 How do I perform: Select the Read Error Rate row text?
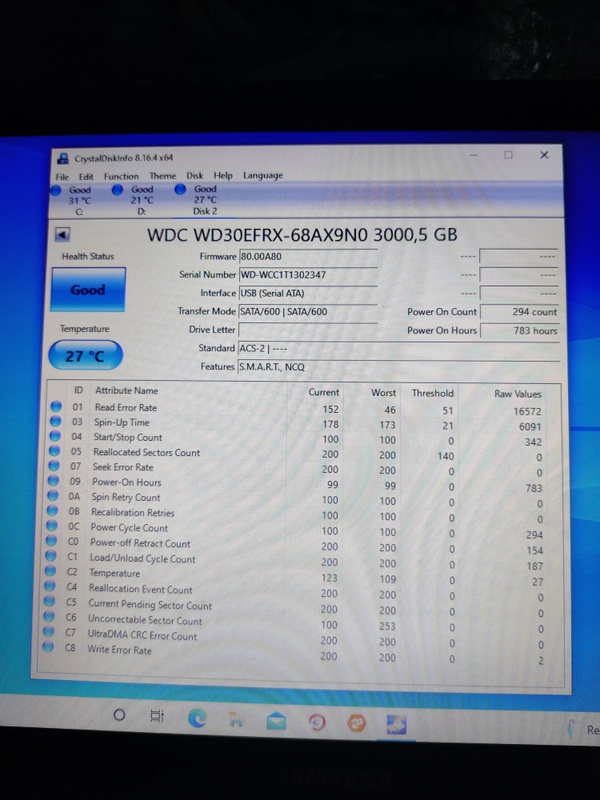tap(126, 408)
